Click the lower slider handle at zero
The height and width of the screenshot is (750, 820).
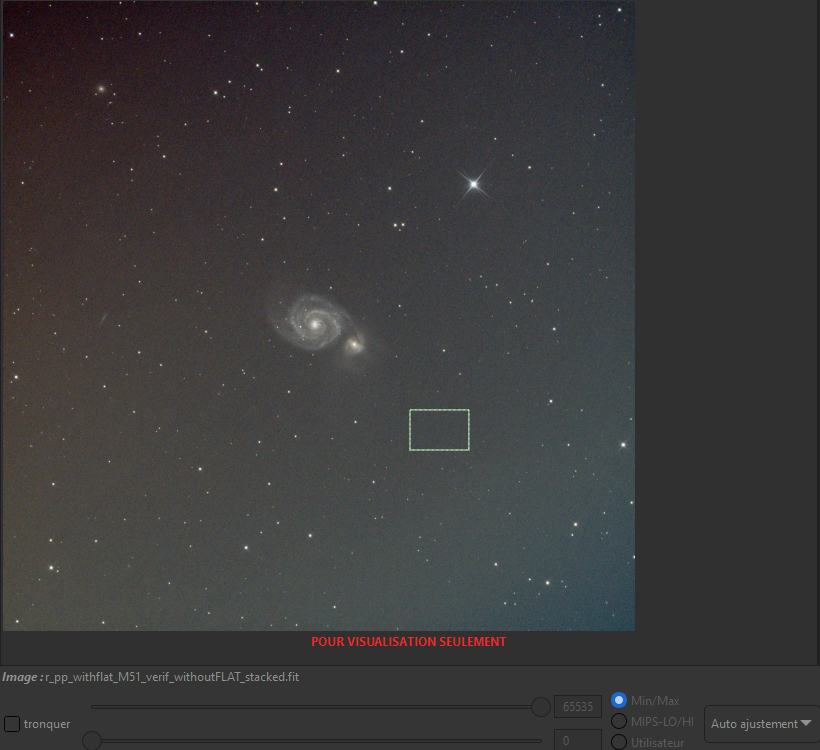91,741
